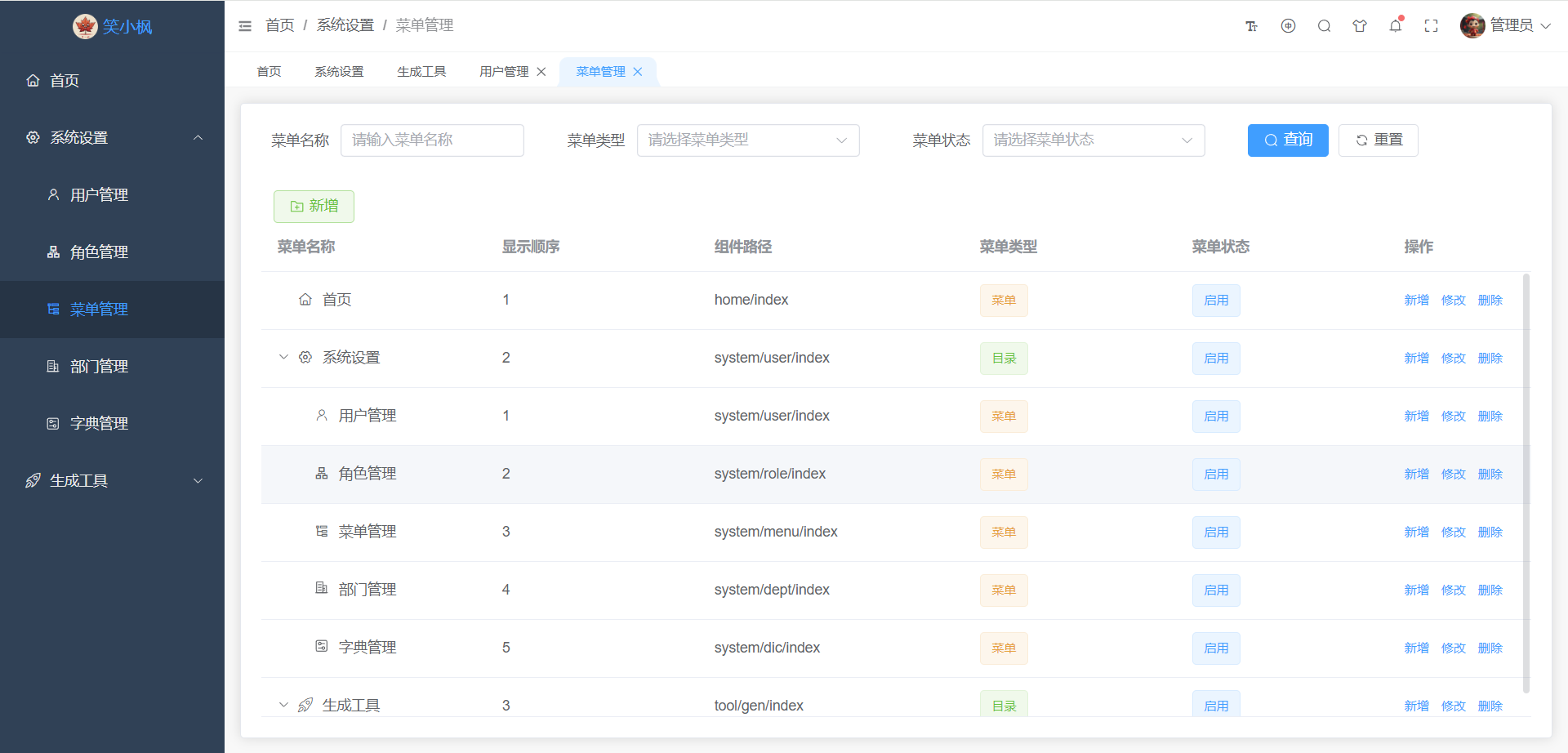Viewport: 1568px width, 753px height.
Task: Open 用户管理 in the sidebar
Action: [112, 195]
